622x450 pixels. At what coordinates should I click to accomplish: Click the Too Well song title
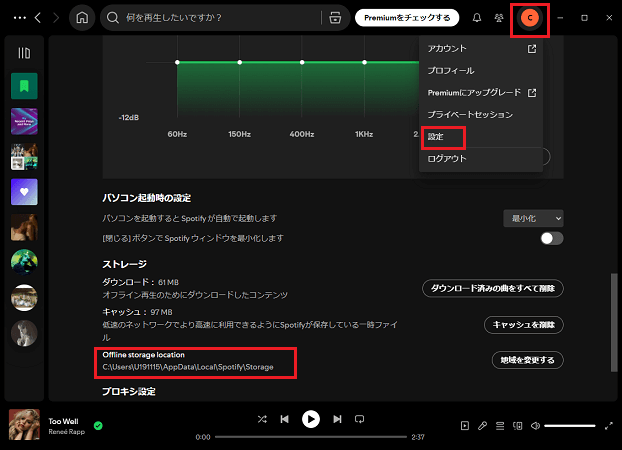[63, 421]
